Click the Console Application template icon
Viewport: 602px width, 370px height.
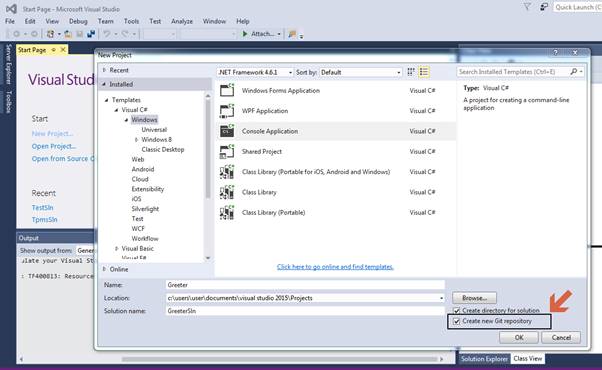point(227,131)
